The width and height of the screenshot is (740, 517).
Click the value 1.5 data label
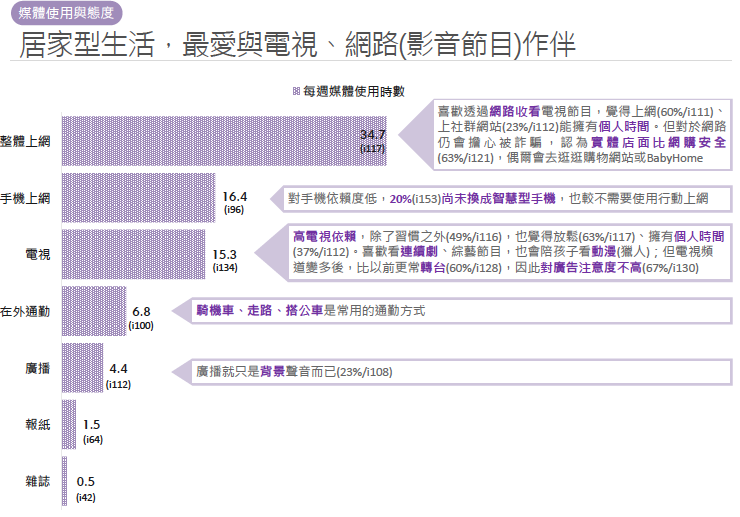pyautogui.click(x=92, y=425)
